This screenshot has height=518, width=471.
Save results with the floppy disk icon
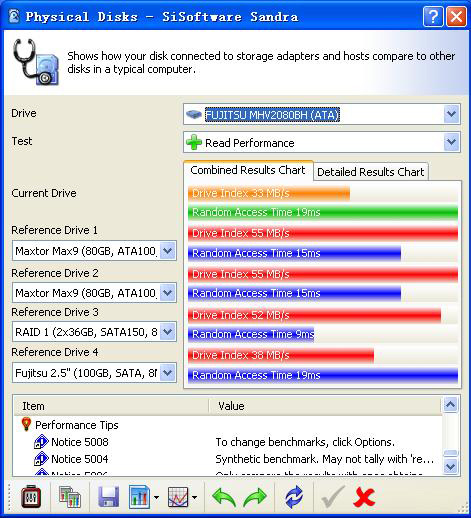(x=109, y=498)
